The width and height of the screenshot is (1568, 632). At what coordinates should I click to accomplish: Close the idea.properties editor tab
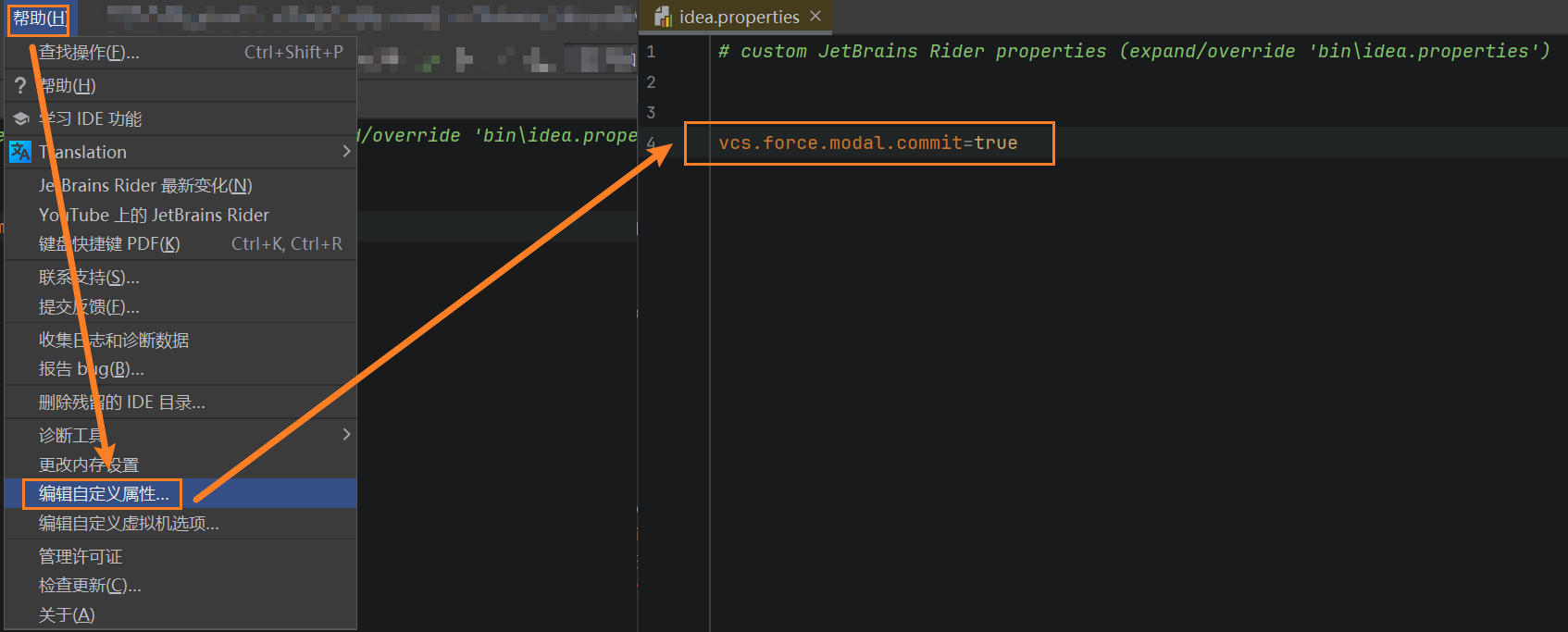(815, 17)
